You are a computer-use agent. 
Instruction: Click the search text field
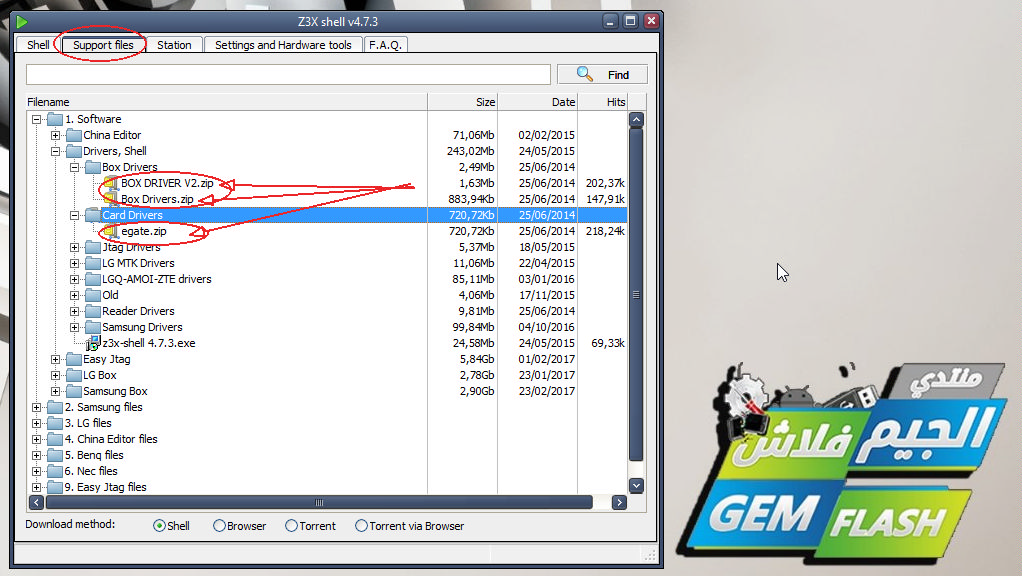click(x=288, y=74)
